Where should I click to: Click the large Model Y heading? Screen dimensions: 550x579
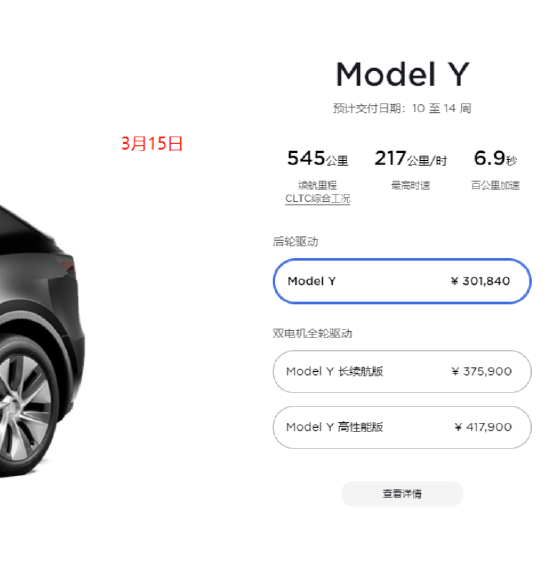[x=402, y=74]
